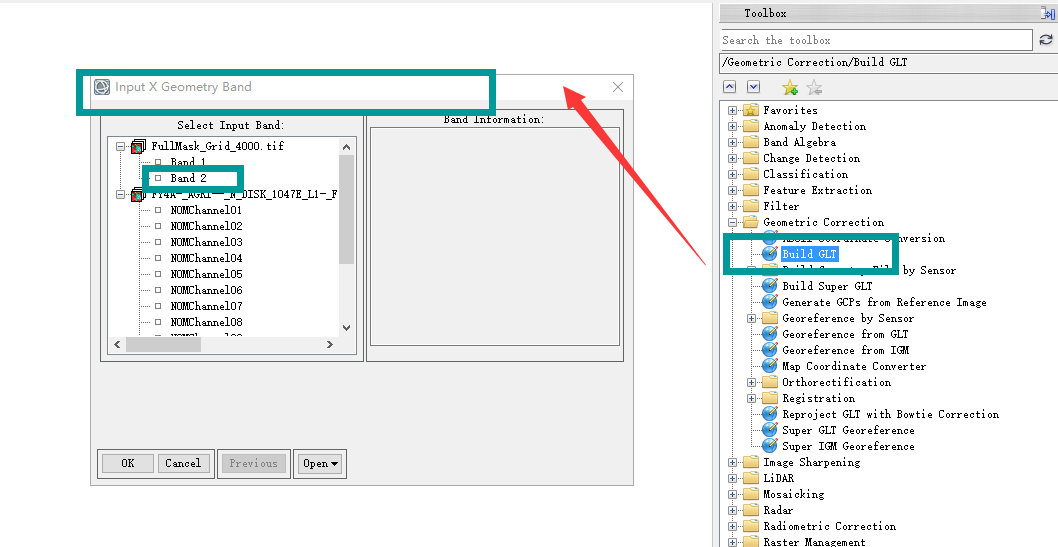
Task: Click the band list scroll-left arrow
Action: click(x=117, y=345)
